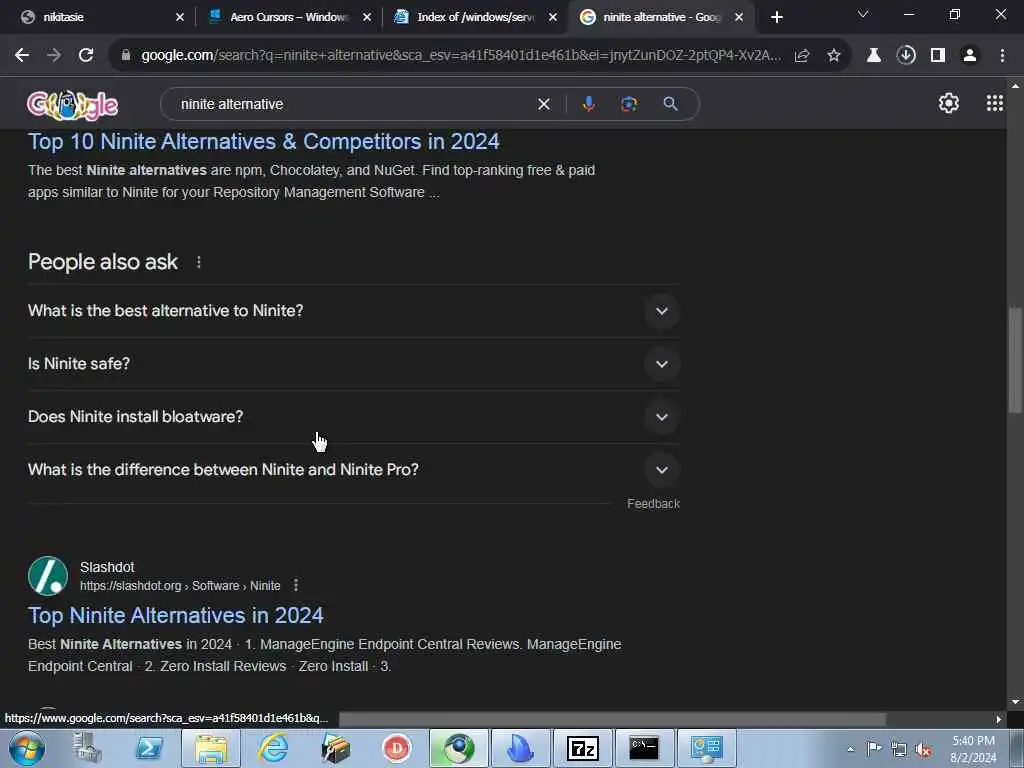The image size is (1024, 768).
Task: Open Slashdot result three-dot menu
Action: pyautogui.click(x=296, y=585)
